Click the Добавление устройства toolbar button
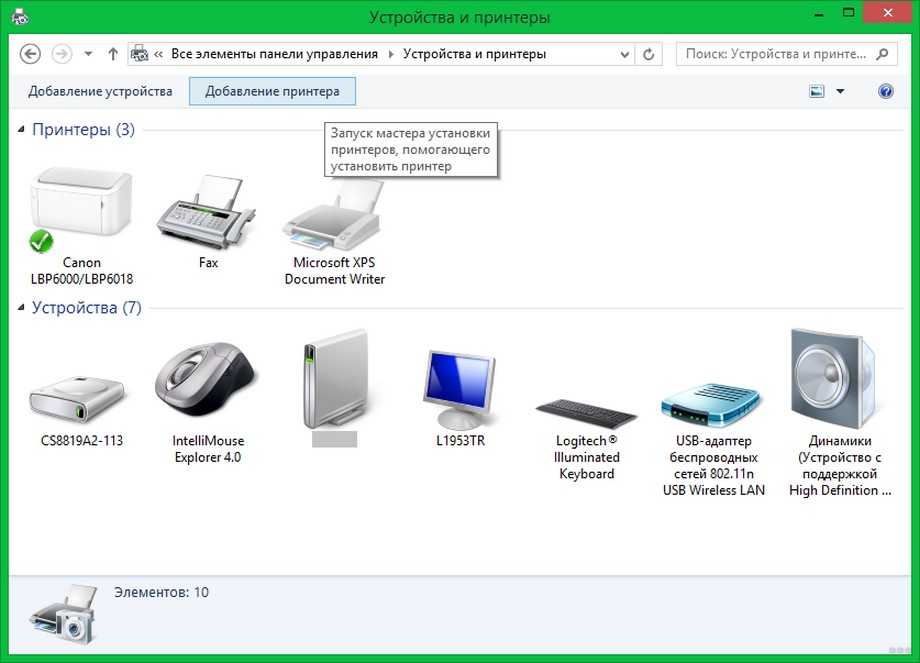This screenshot has width=920, height=663. coord(100,91)
